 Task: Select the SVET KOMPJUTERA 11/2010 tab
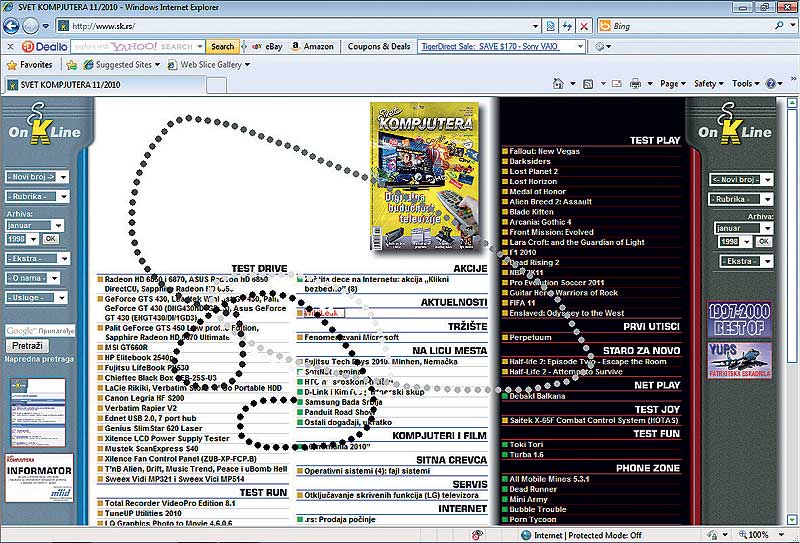coord(104,84)
